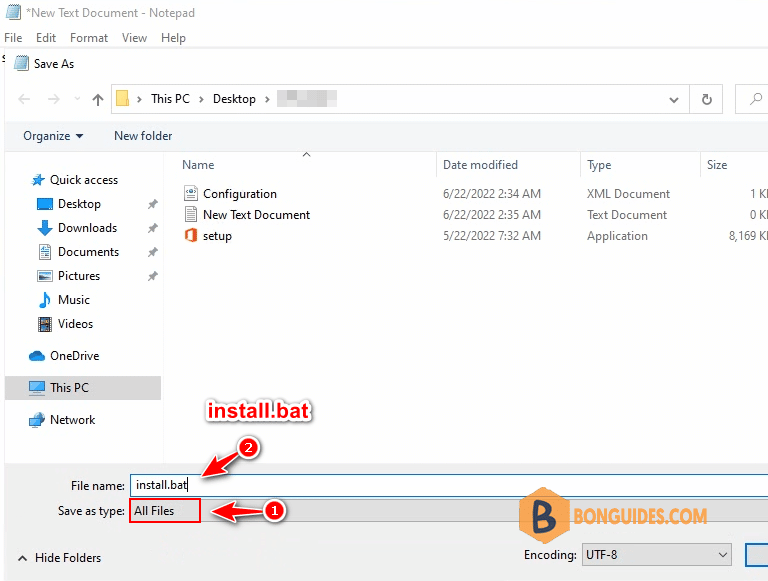768x581 pixels.
Task: Select the setup Office application file
Action: tap(217, 236)
